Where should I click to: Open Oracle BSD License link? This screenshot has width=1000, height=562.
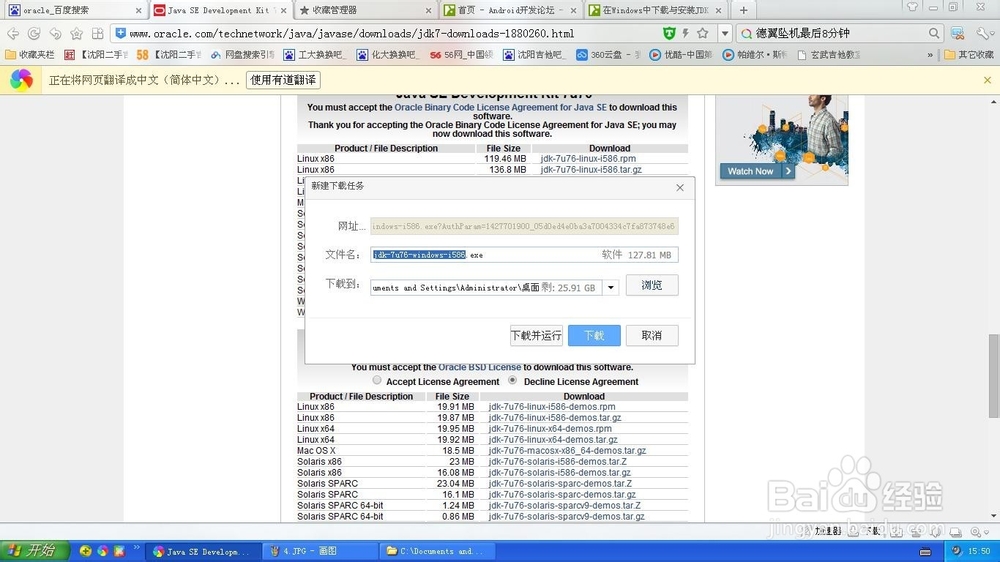(480, 367)
